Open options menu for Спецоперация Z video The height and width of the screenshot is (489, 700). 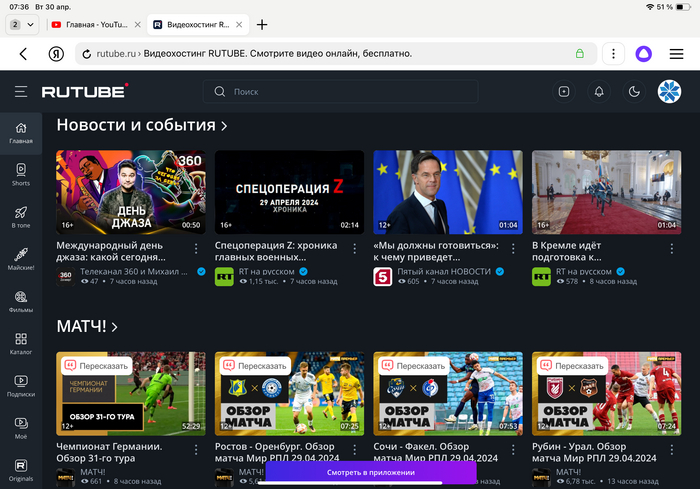[354, 249]
